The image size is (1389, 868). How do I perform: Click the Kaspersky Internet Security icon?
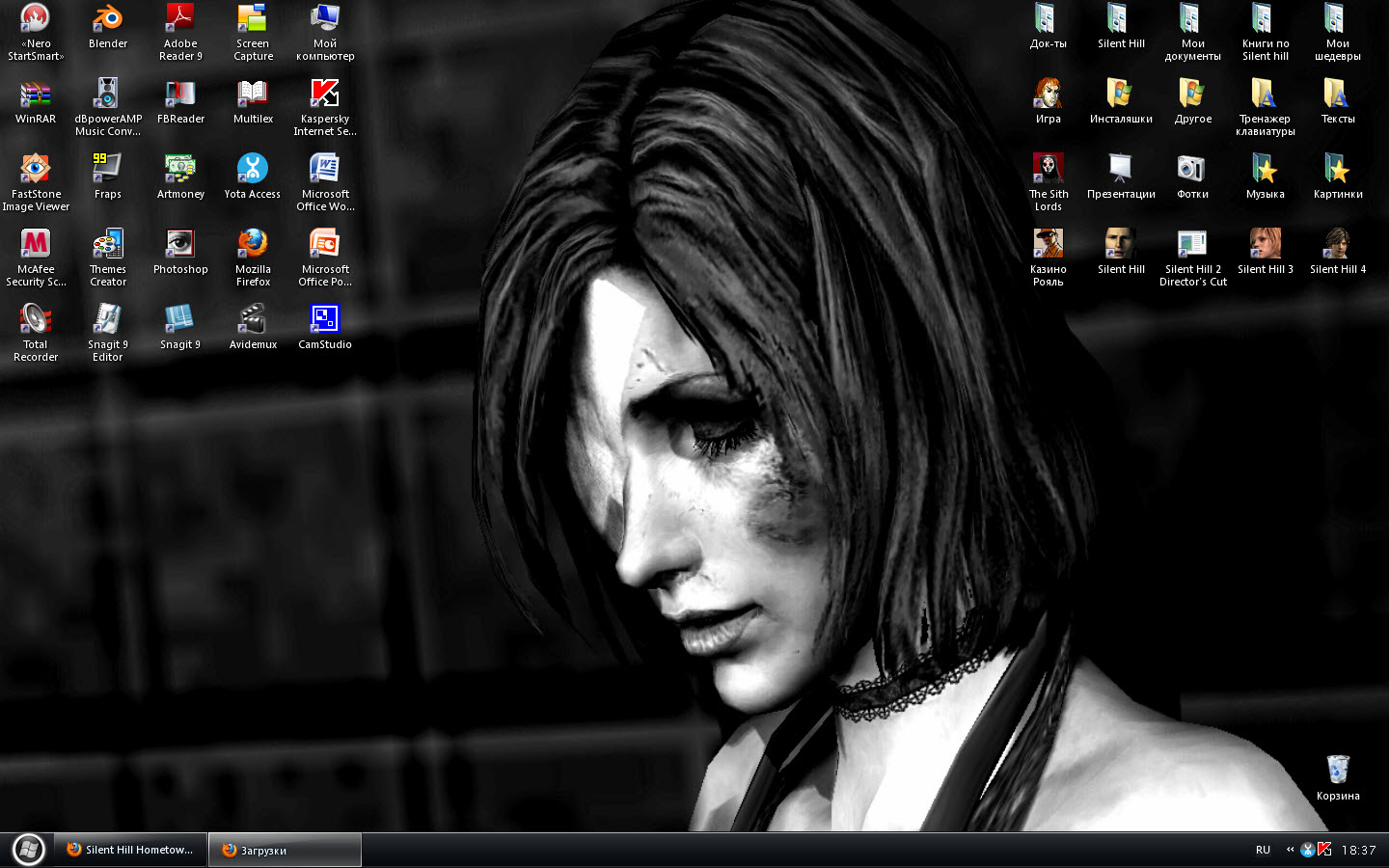coord(325,95)
